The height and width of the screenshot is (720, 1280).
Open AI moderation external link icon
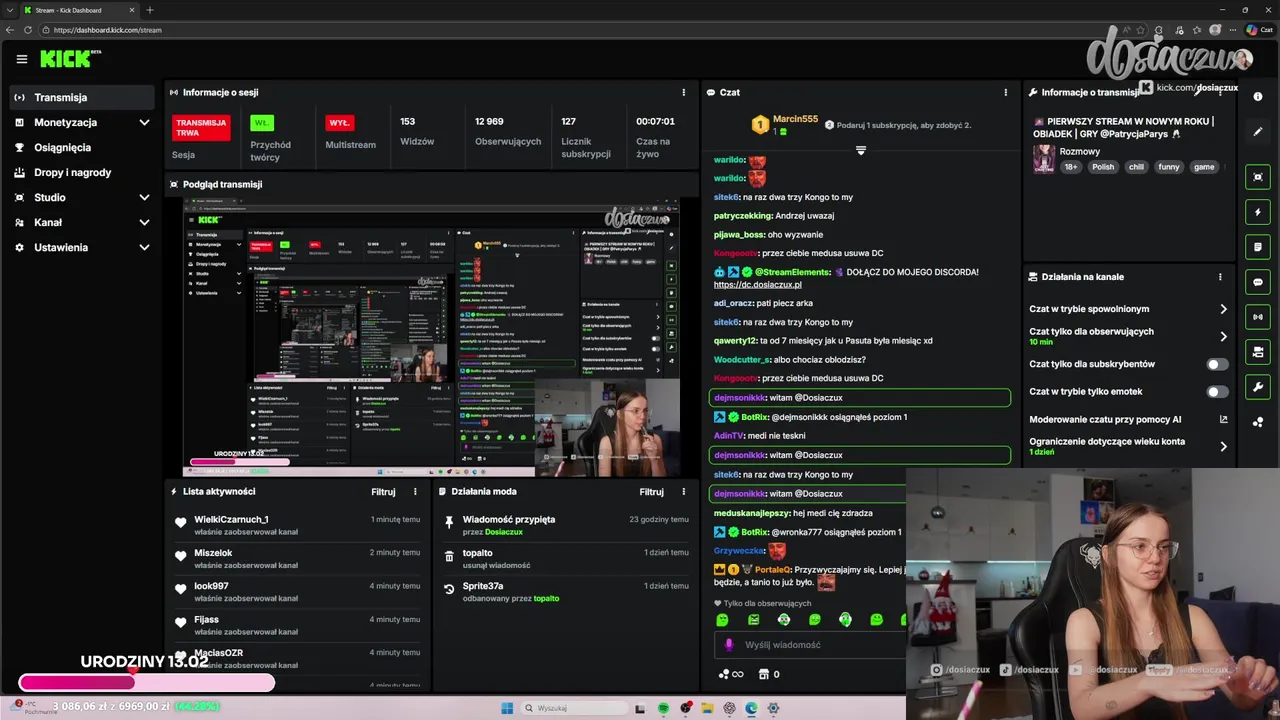tap(1223, 419)
